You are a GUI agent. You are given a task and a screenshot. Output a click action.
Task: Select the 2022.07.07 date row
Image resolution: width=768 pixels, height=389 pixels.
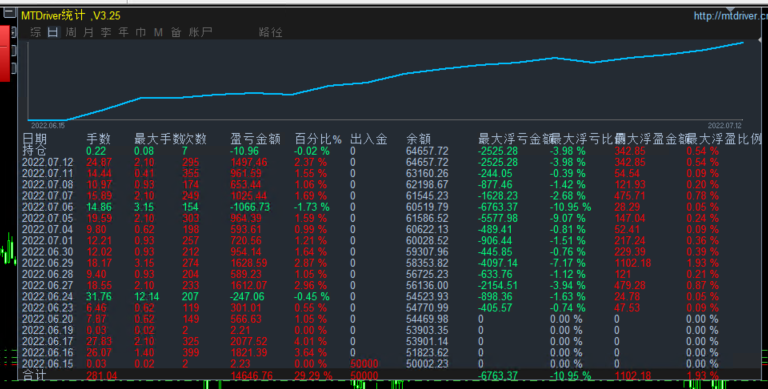(x=48, y=196)
